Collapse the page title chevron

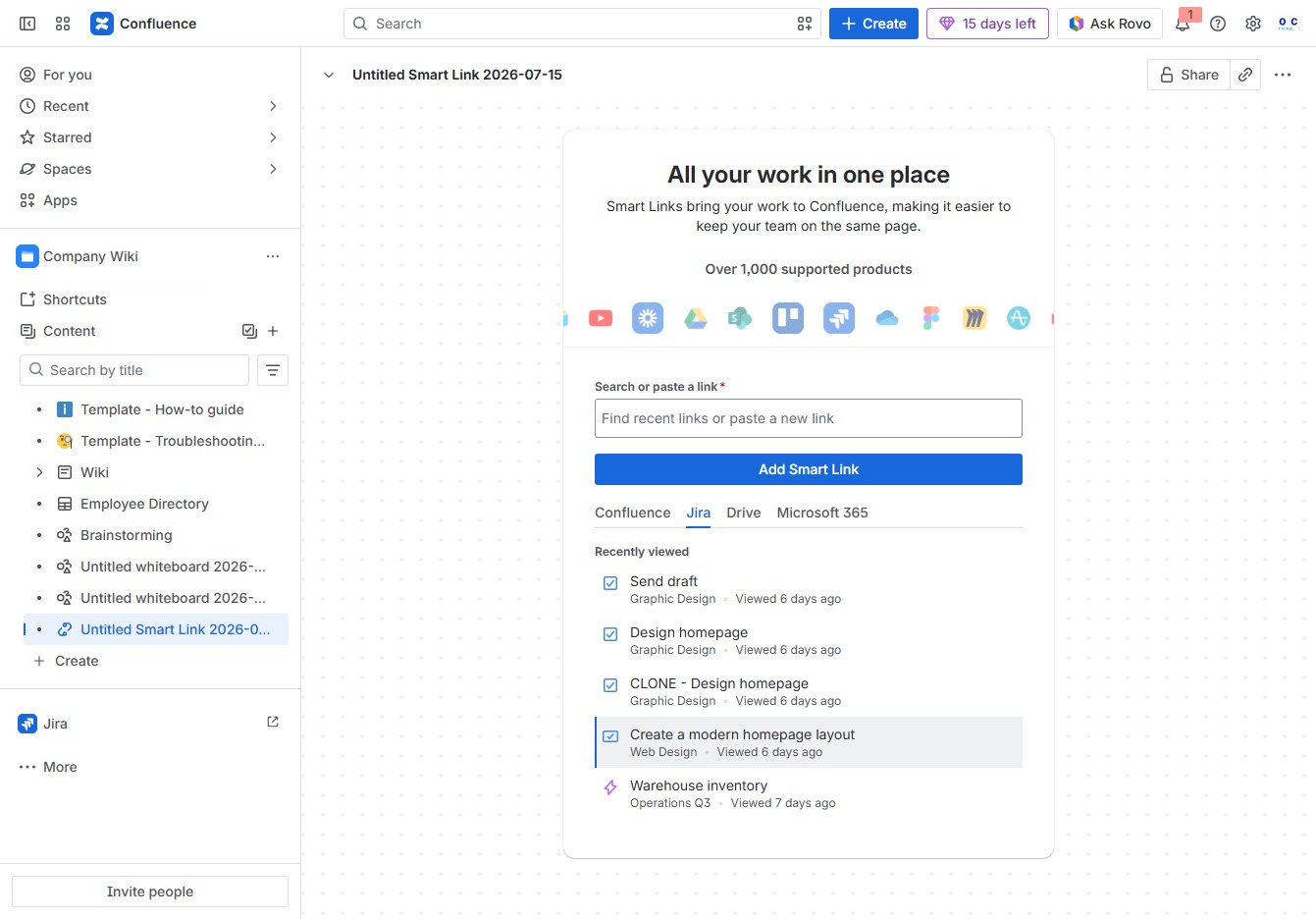(x=329, y=75)
